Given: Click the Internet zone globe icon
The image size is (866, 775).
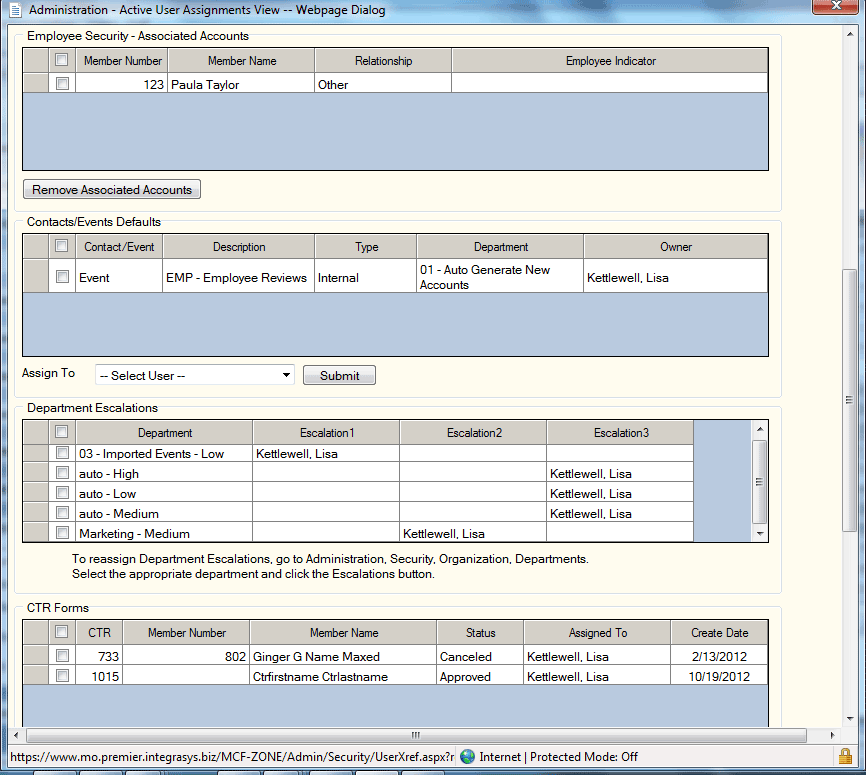Looking at the screenshot, I should pos(467,756).
